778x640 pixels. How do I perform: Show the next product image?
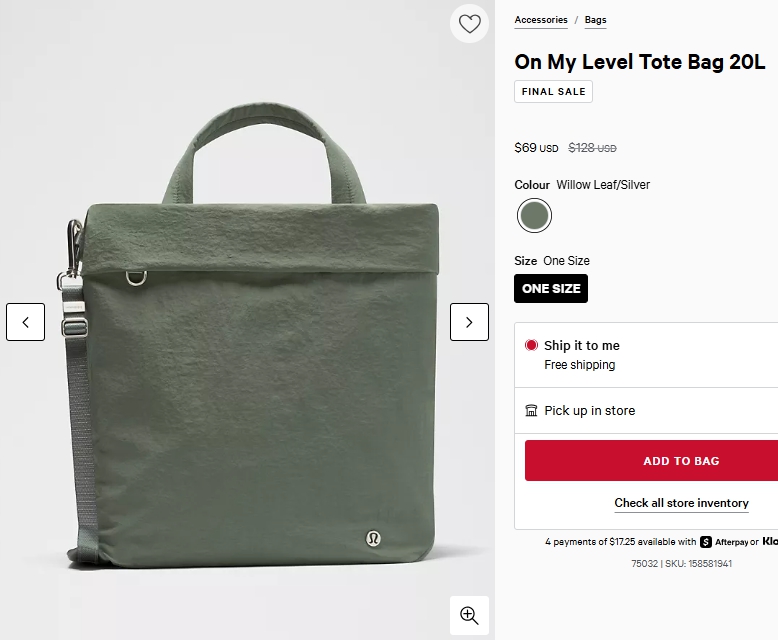[x=469, y=322]
